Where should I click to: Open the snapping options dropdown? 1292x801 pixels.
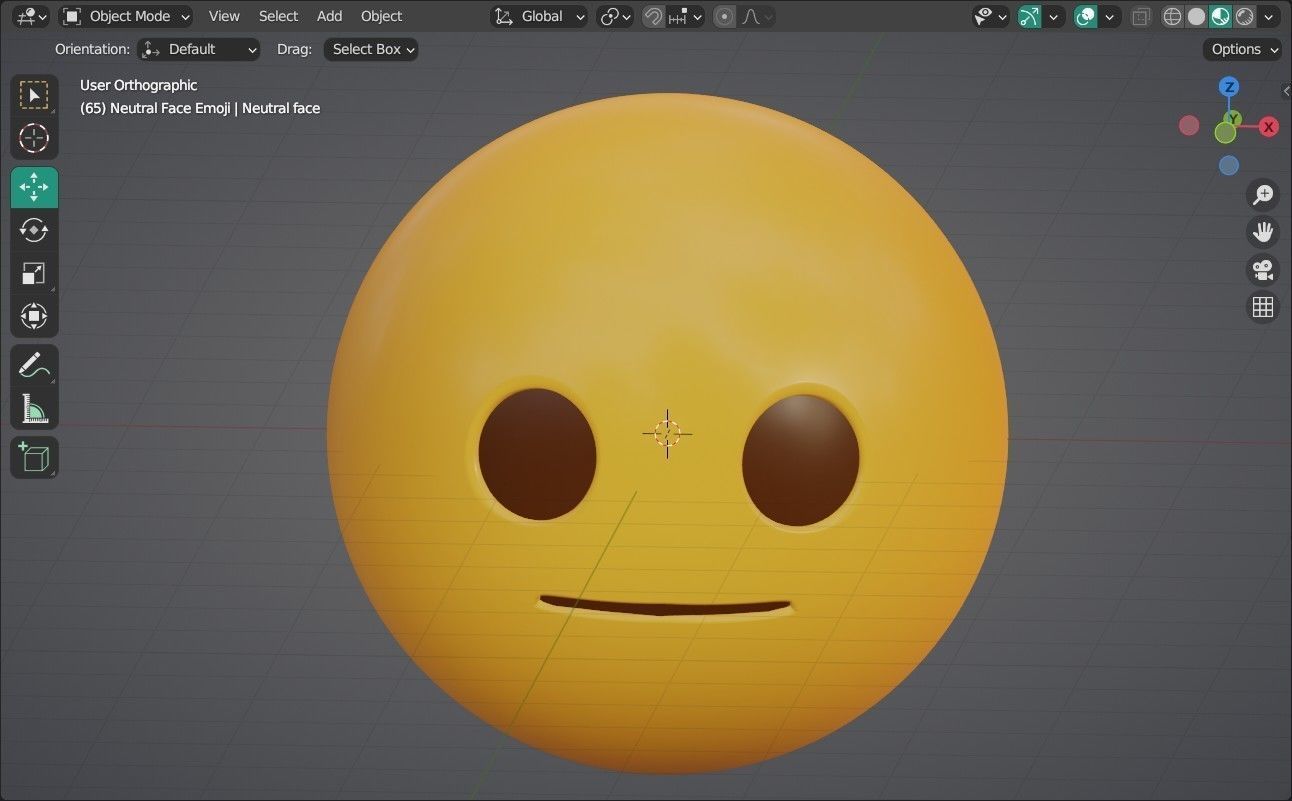pos(686,16)
